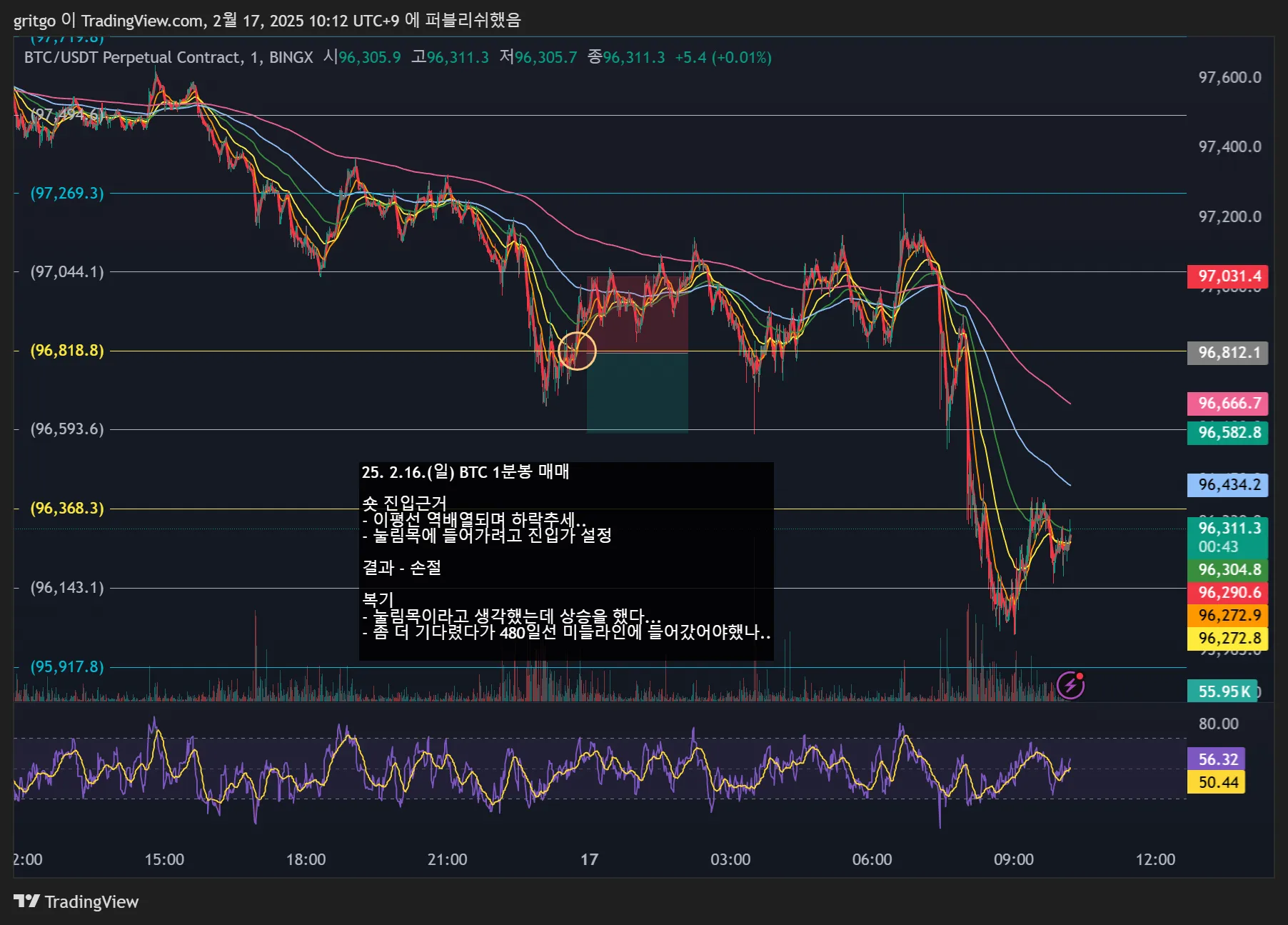Click the 03:00 time axis label
The width and height of the screenshot is (1288, 925).
[x=730, y=860]
